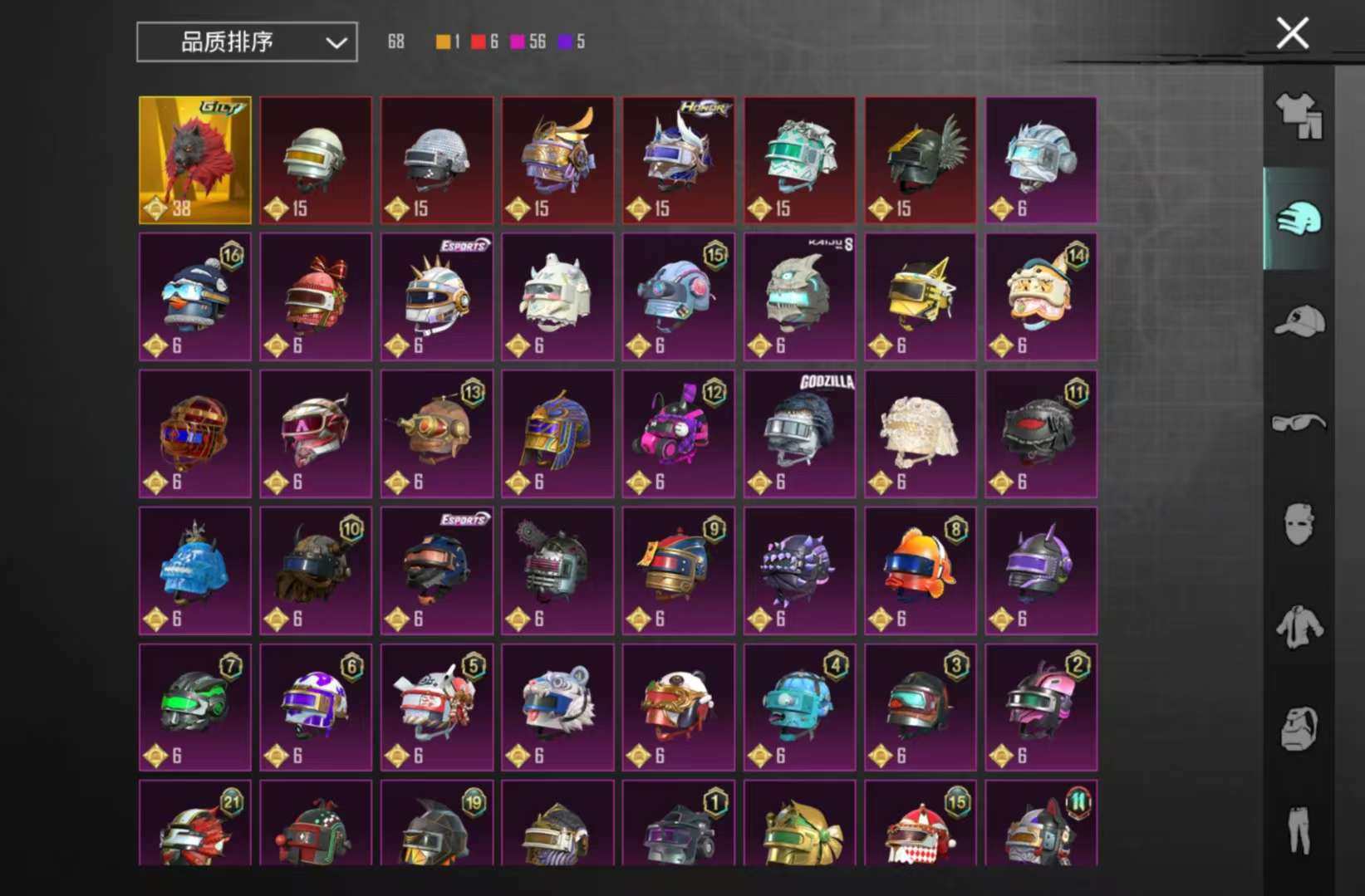
Task: Open the face mask category
Action: pyautogui.click(x=1299, y=524)
